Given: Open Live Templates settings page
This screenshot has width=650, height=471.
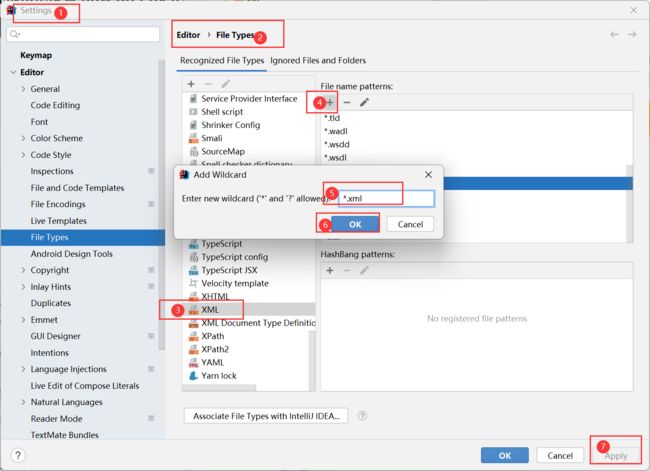Looking at the screenshot, I should pyautogui.click(x=58, y=221).
